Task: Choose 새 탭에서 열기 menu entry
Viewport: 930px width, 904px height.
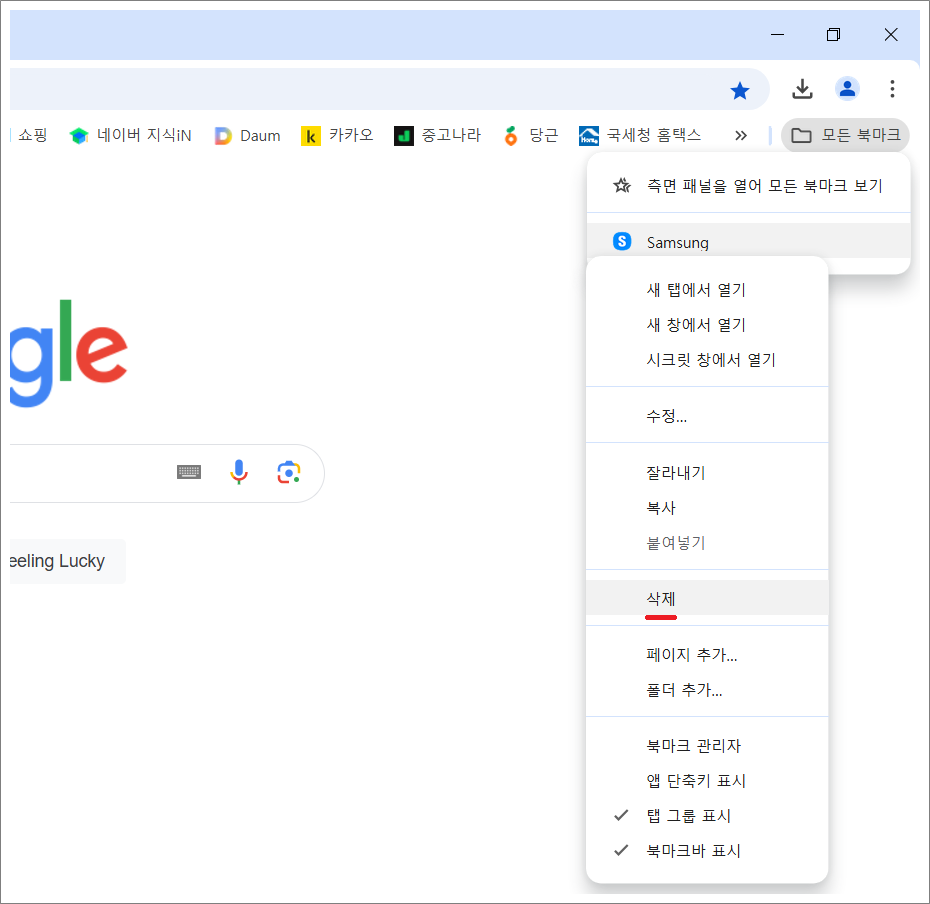Action: coord(697,289)
